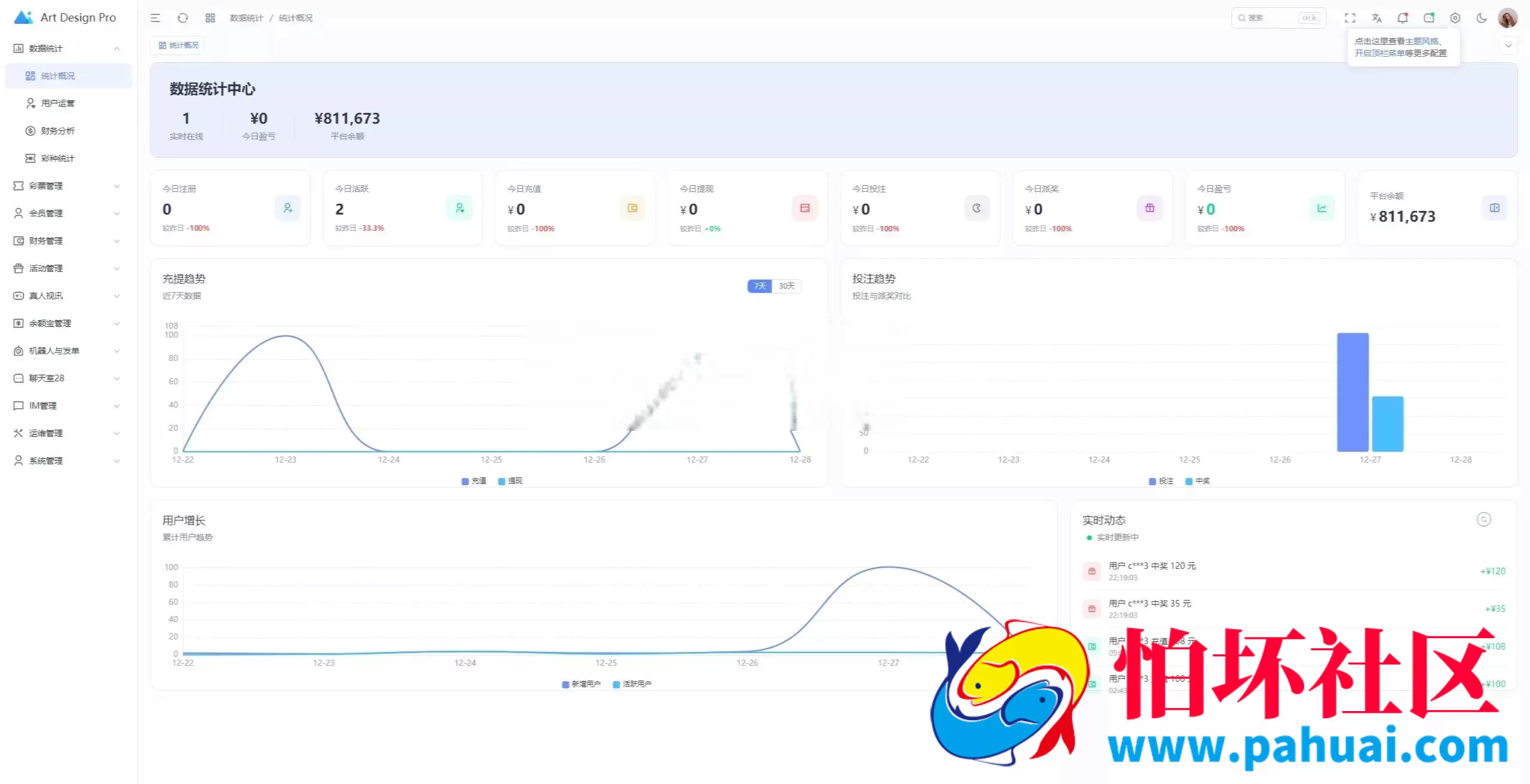Collapse the 数据统计 sidebar menu
1530x784 pixels.
click(x=68, y=48)
